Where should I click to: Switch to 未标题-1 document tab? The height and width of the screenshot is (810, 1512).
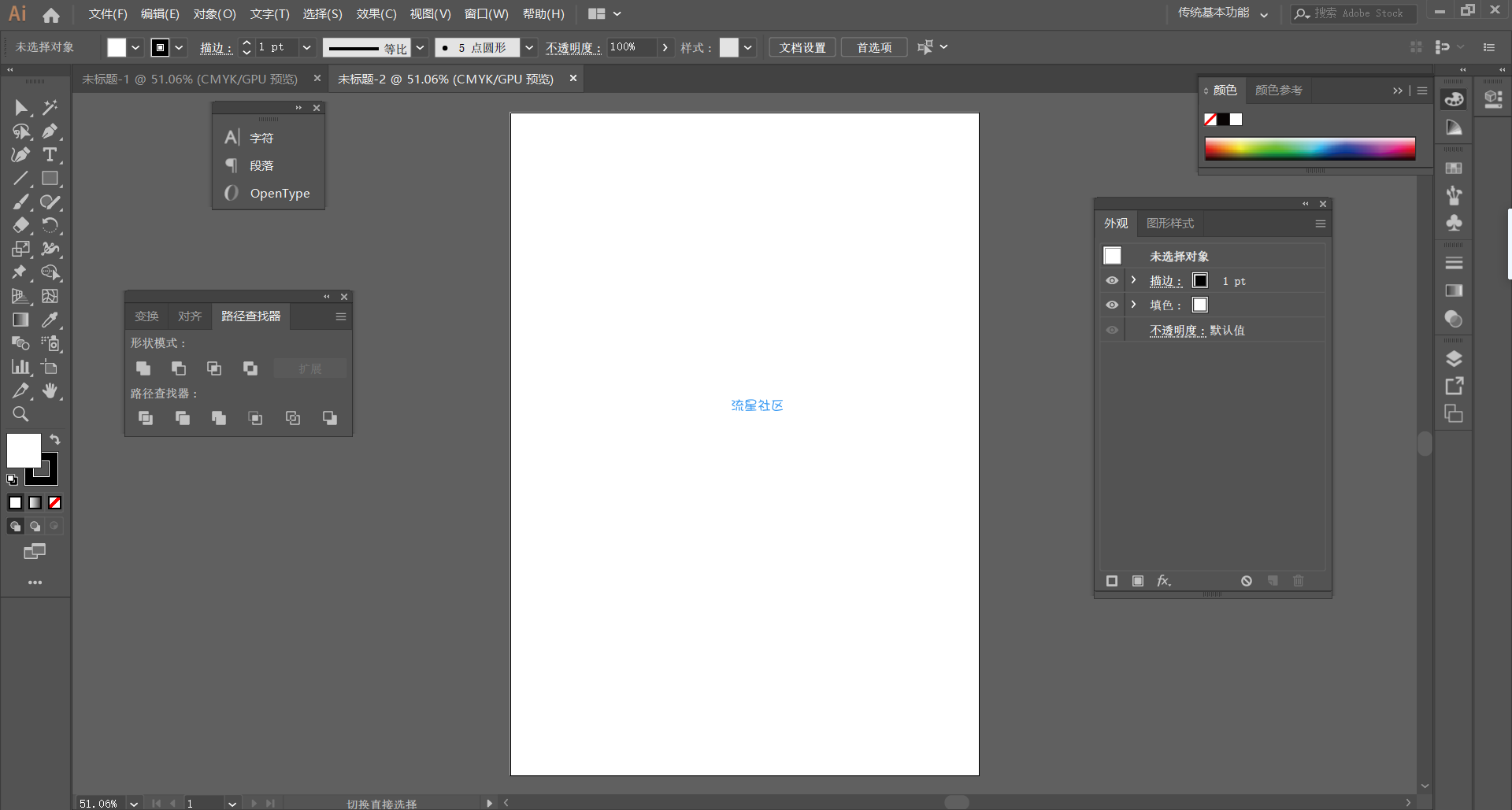(190, 79)
